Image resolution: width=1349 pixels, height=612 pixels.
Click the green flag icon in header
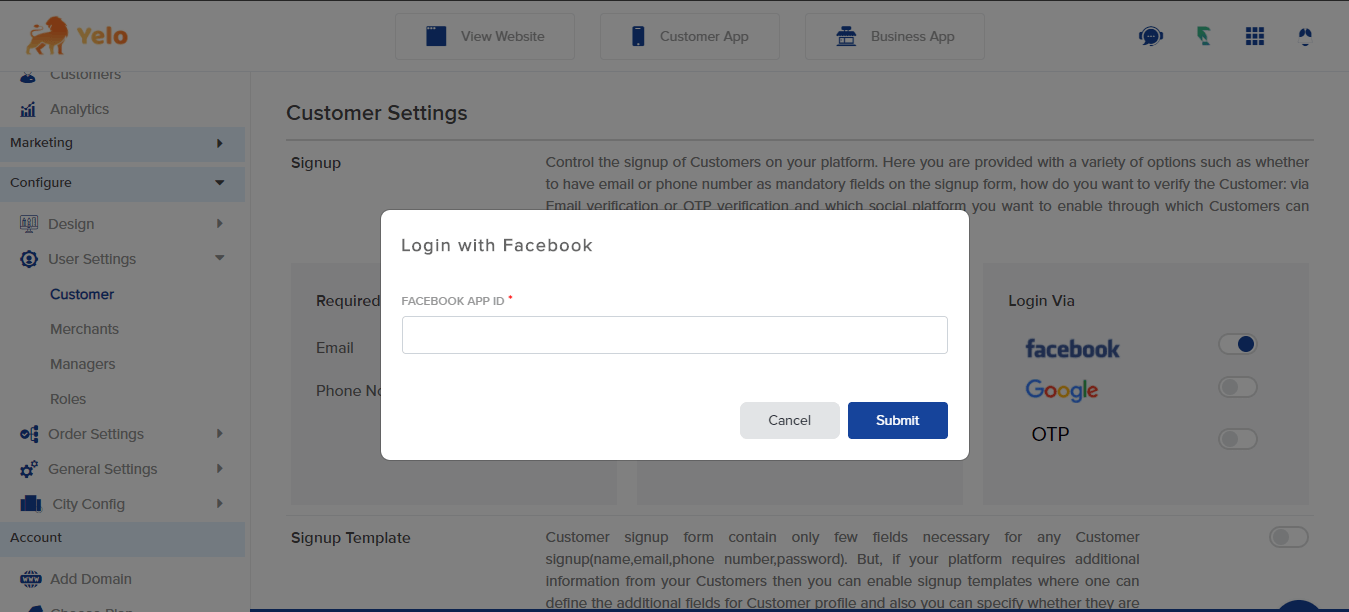(1204, 37)
